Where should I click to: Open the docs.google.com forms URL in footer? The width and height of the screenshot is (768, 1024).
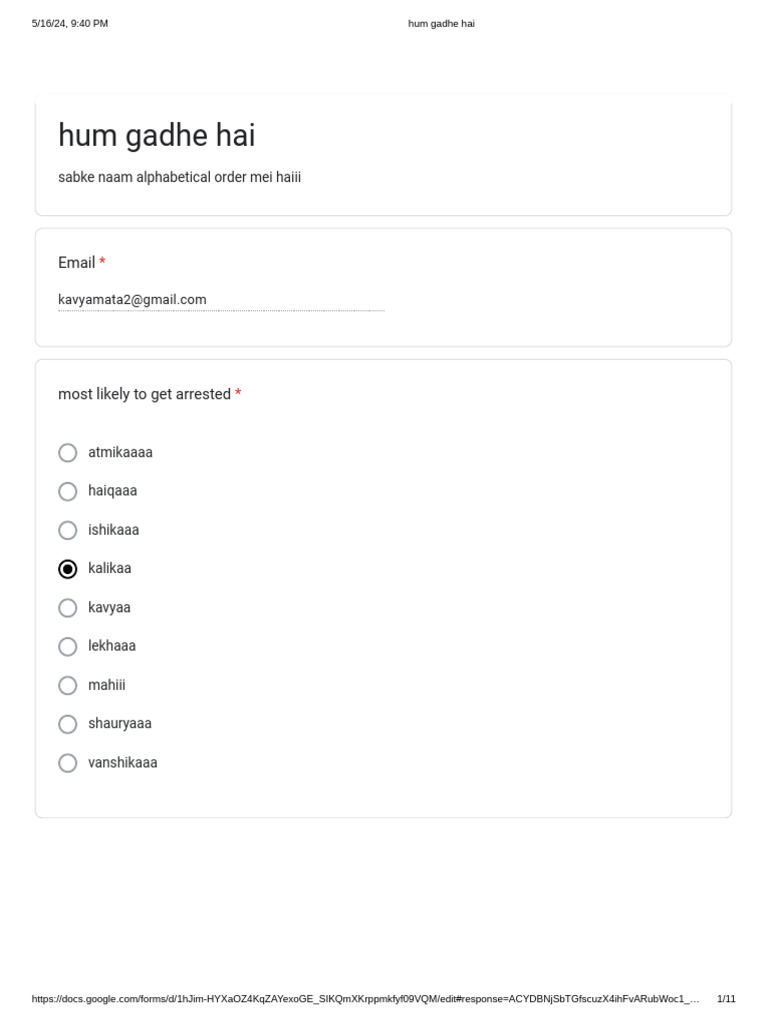[x=365, y=999]
